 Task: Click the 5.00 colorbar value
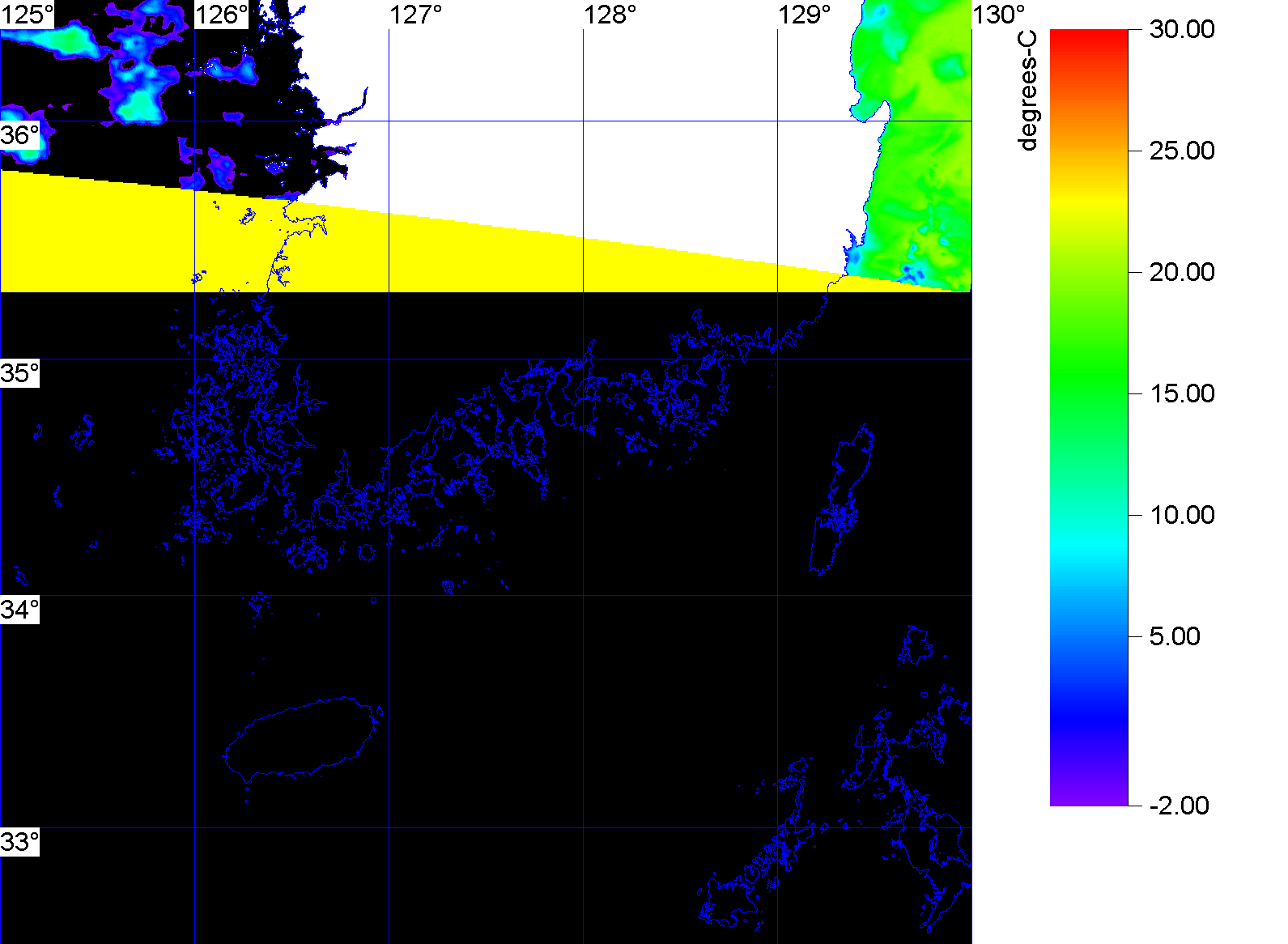pos(1175,636)
